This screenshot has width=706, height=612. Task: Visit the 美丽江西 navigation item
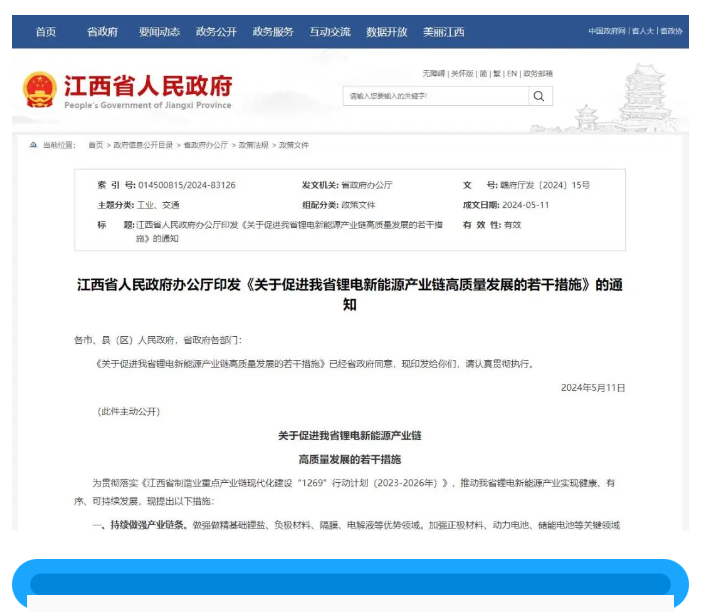[x=444, y=32]
